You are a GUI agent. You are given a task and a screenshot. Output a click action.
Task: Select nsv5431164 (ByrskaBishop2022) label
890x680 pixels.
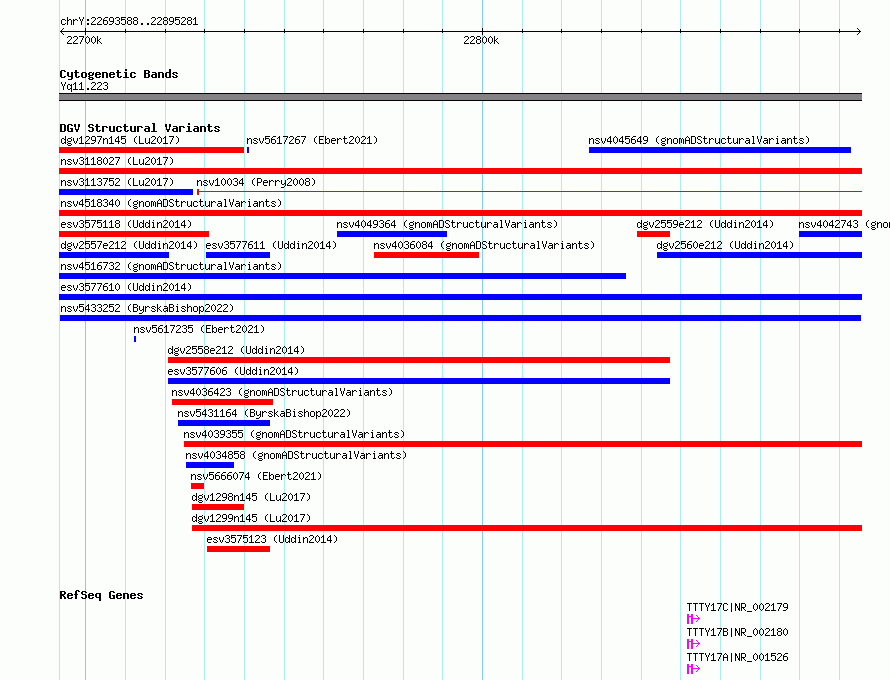(x=264, y=413)
